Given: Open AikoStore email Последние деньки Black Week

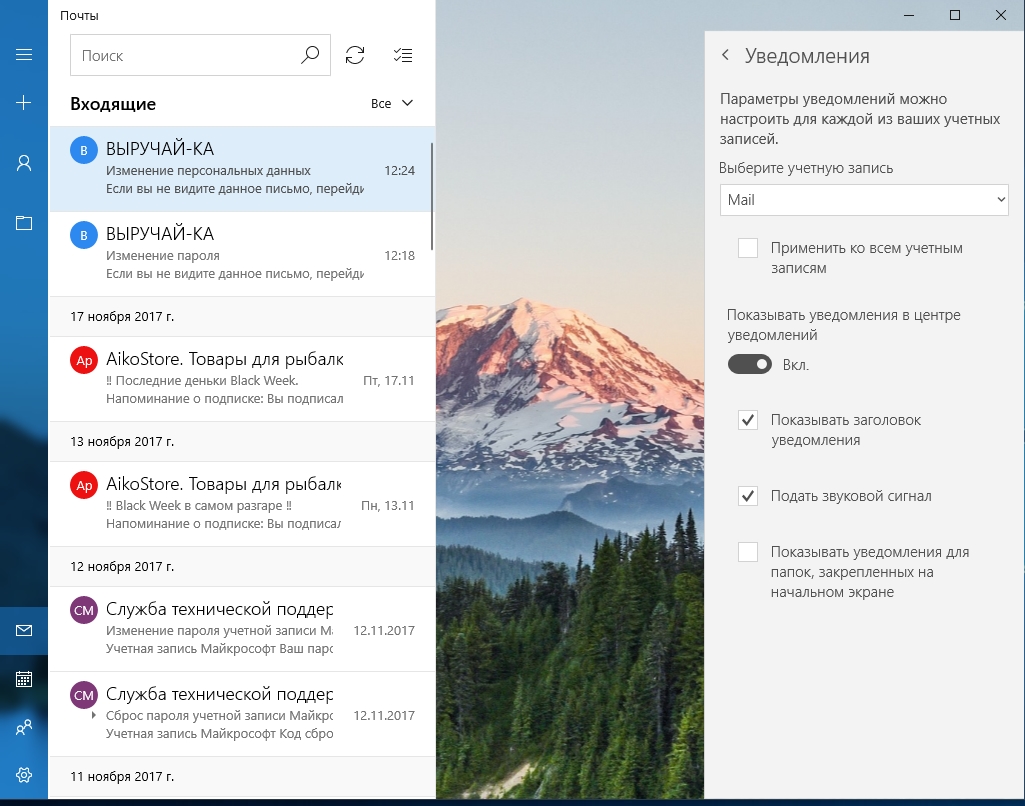Looking at the screenshot, I should pos(242,378).
